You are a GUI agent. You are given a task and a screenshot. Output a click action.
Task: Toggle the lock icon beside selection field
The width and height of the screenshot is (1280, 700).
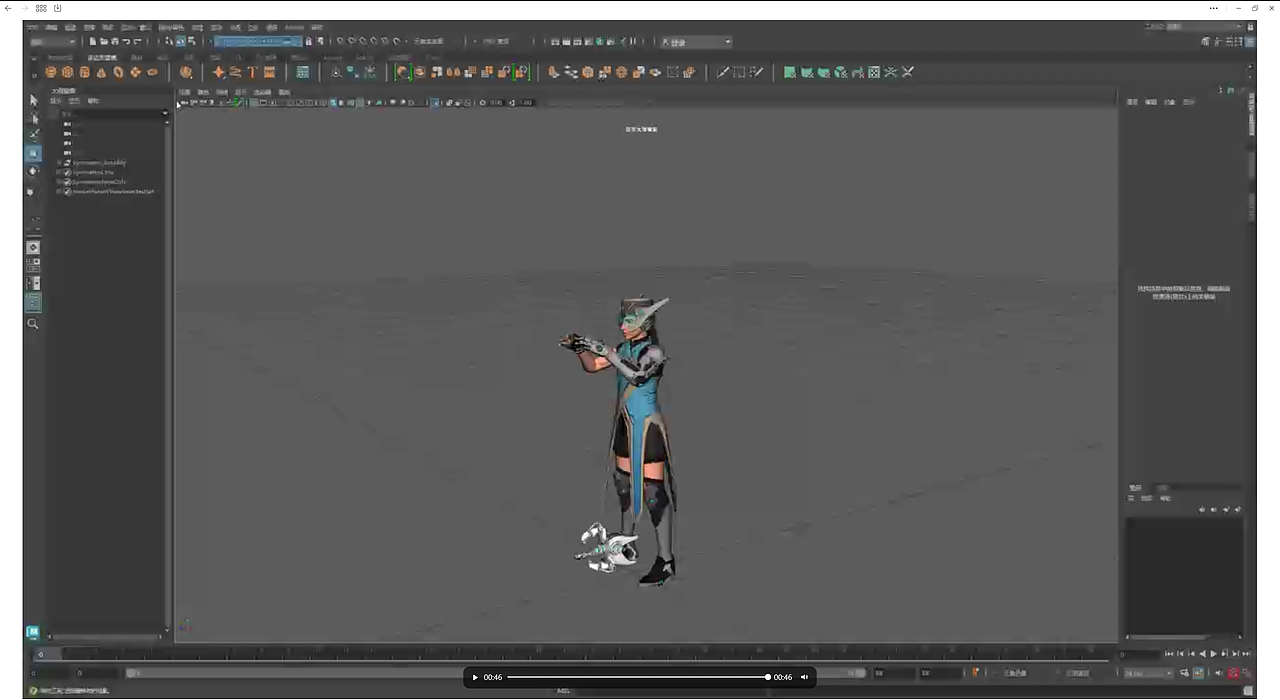coord(308,42)
